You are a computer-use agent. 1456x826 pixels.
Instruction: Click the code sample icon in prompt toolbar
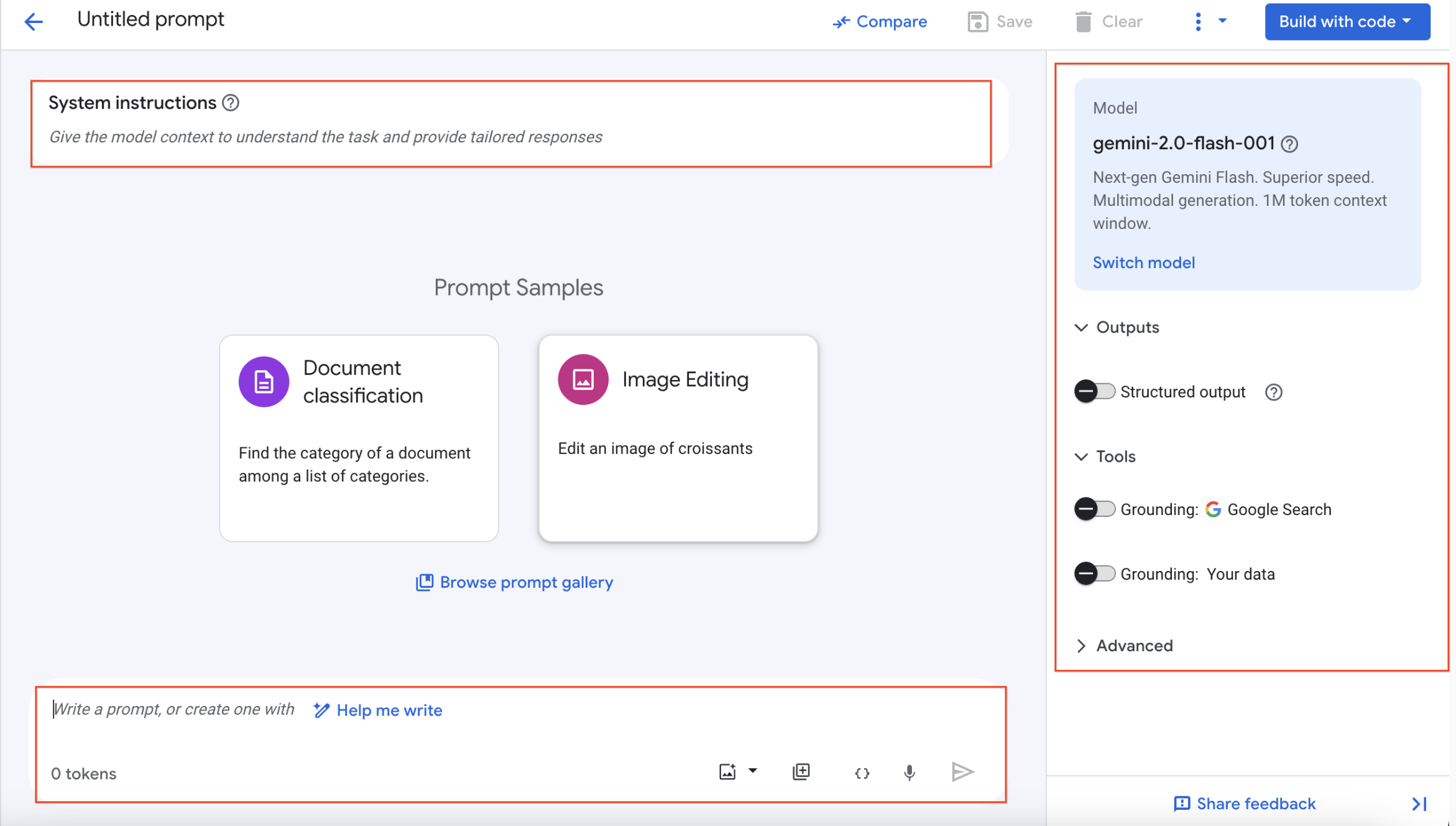coord(862,773)
